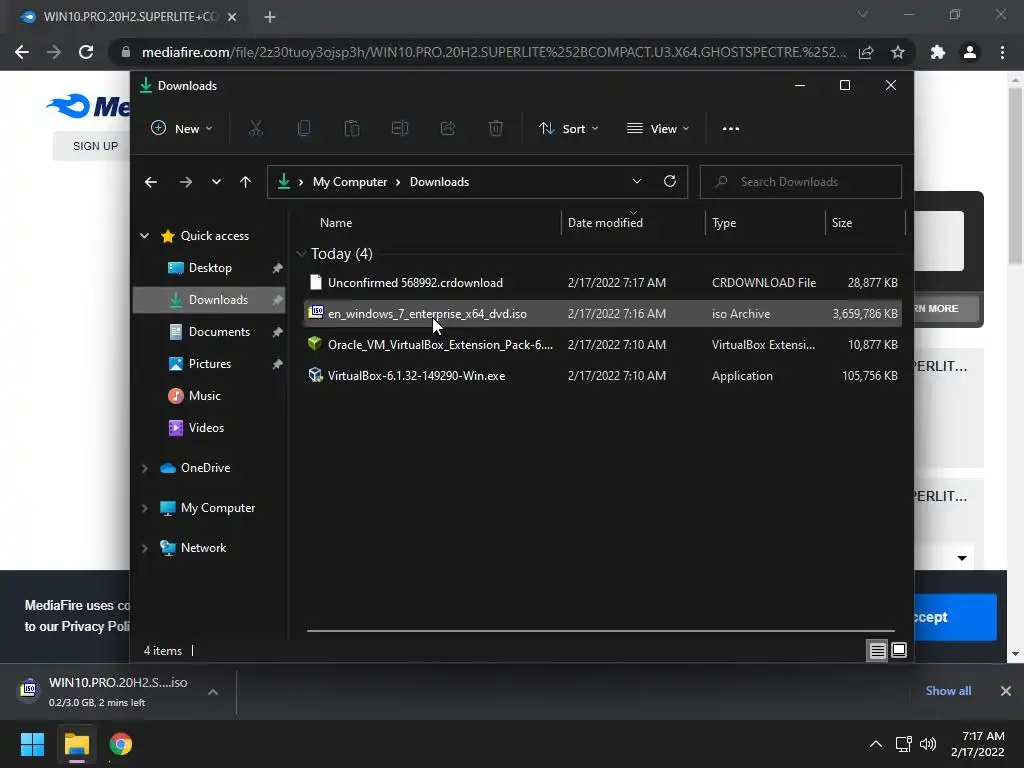
Task: Switch to details list view icon
Action: click(x=877, y=650)
